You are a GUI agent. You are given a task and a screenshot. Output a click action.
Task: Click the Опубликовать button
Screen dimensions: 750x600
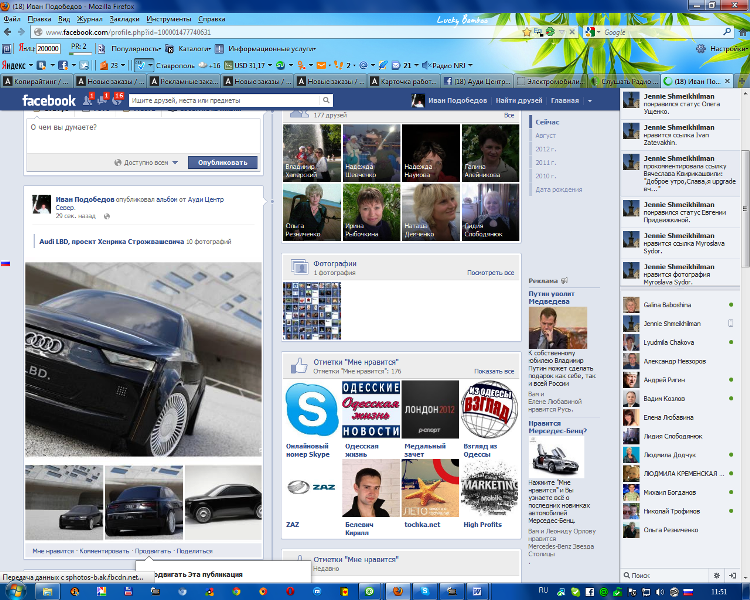coord(223,163)
